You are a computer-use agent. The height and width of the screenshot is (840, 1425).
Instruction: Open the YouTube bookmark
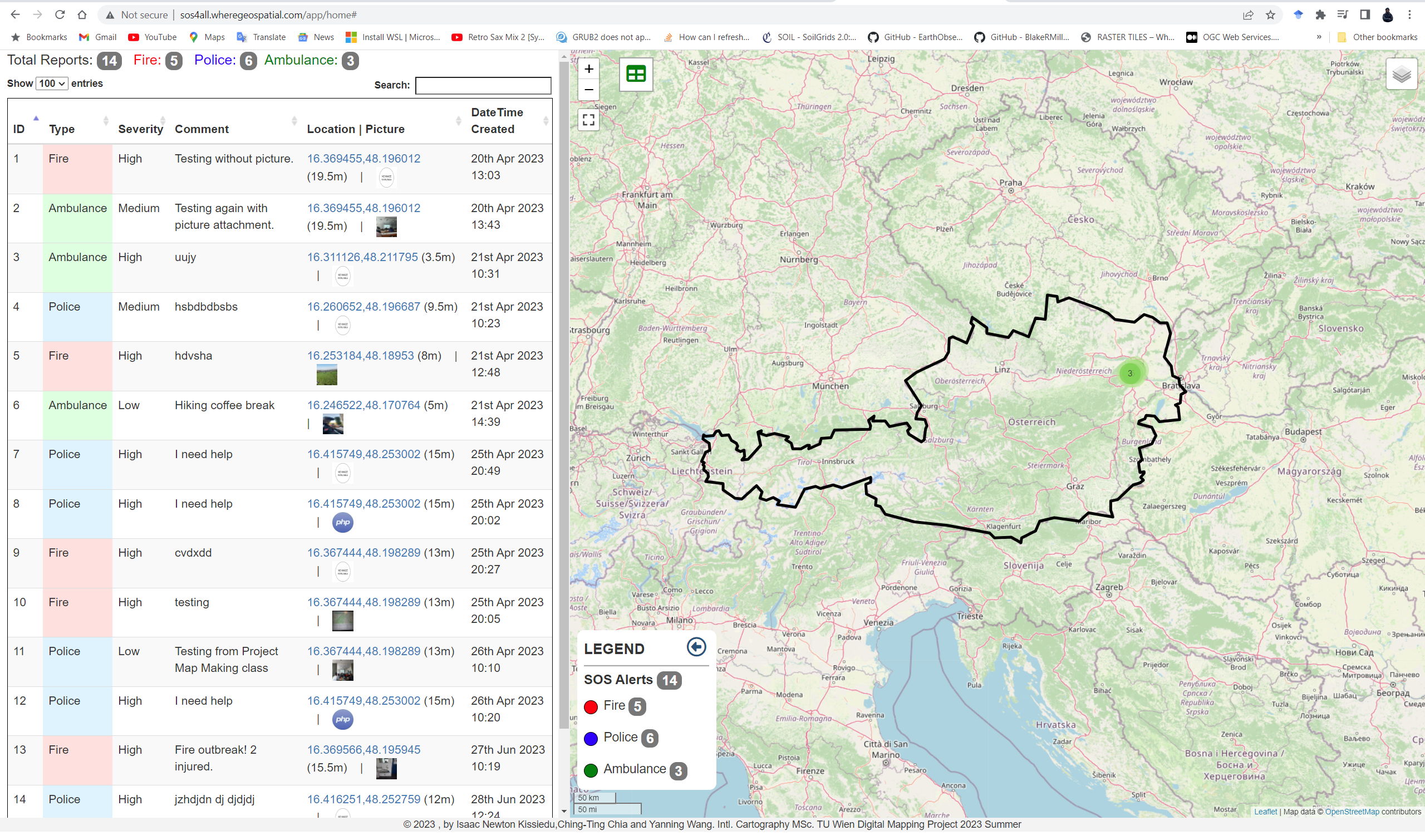point(152,37)
